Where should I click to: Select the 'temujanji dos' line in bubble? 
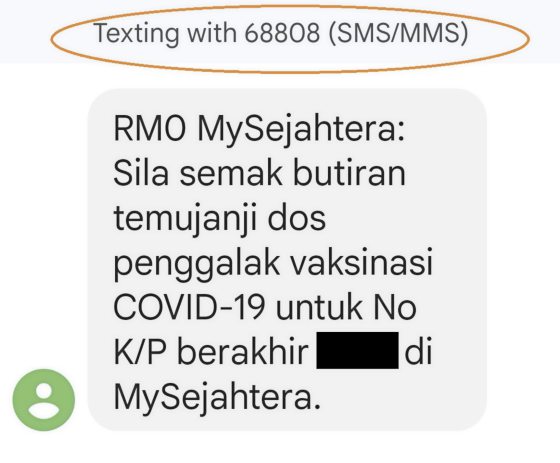coord(220,219)
